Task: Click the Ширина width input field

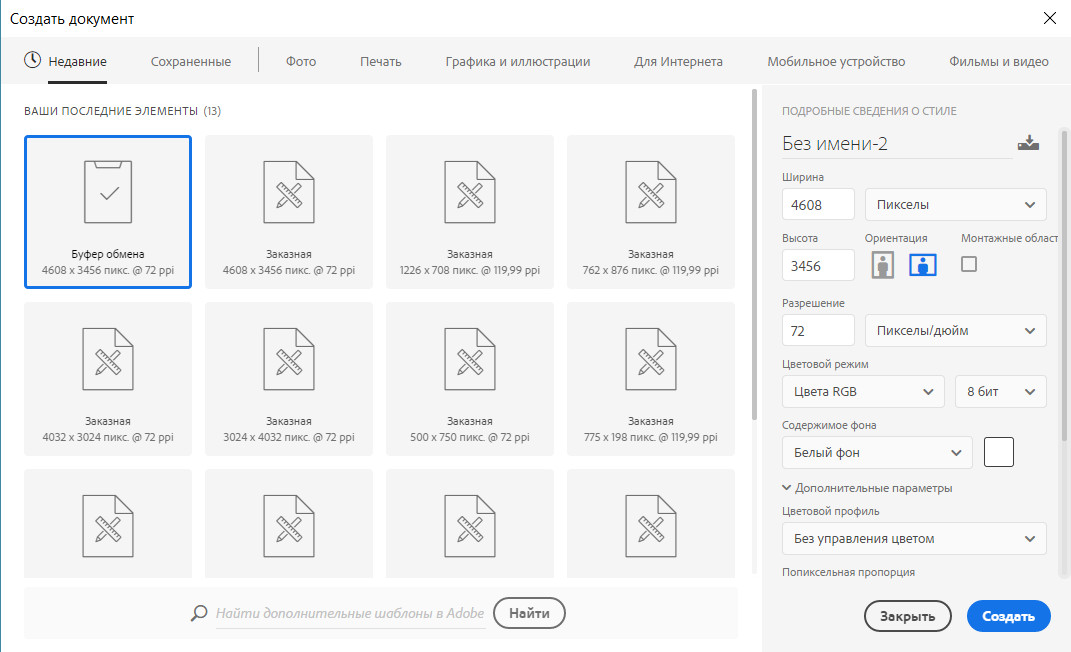Action: pyautogui.click(x=818, y=204)
